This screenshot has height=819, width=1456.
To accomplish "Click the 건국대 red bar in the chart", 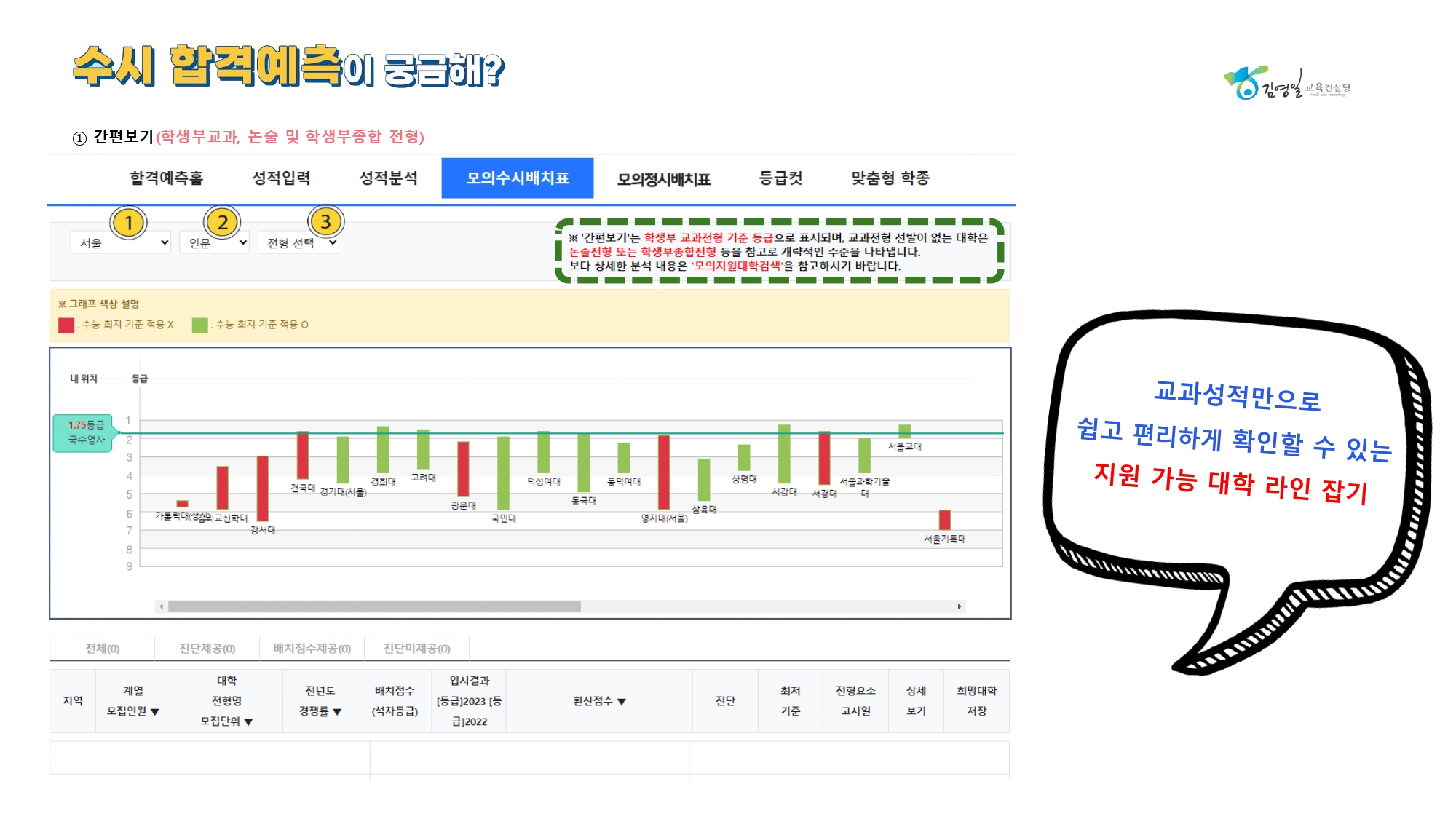I will (302, 455).
